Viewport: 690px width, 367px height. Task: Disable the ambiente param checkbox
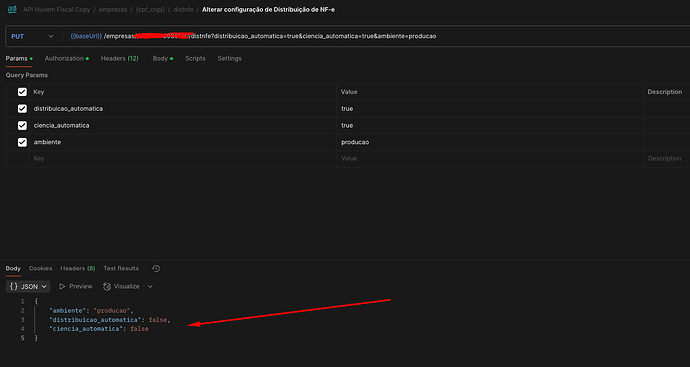22,142
